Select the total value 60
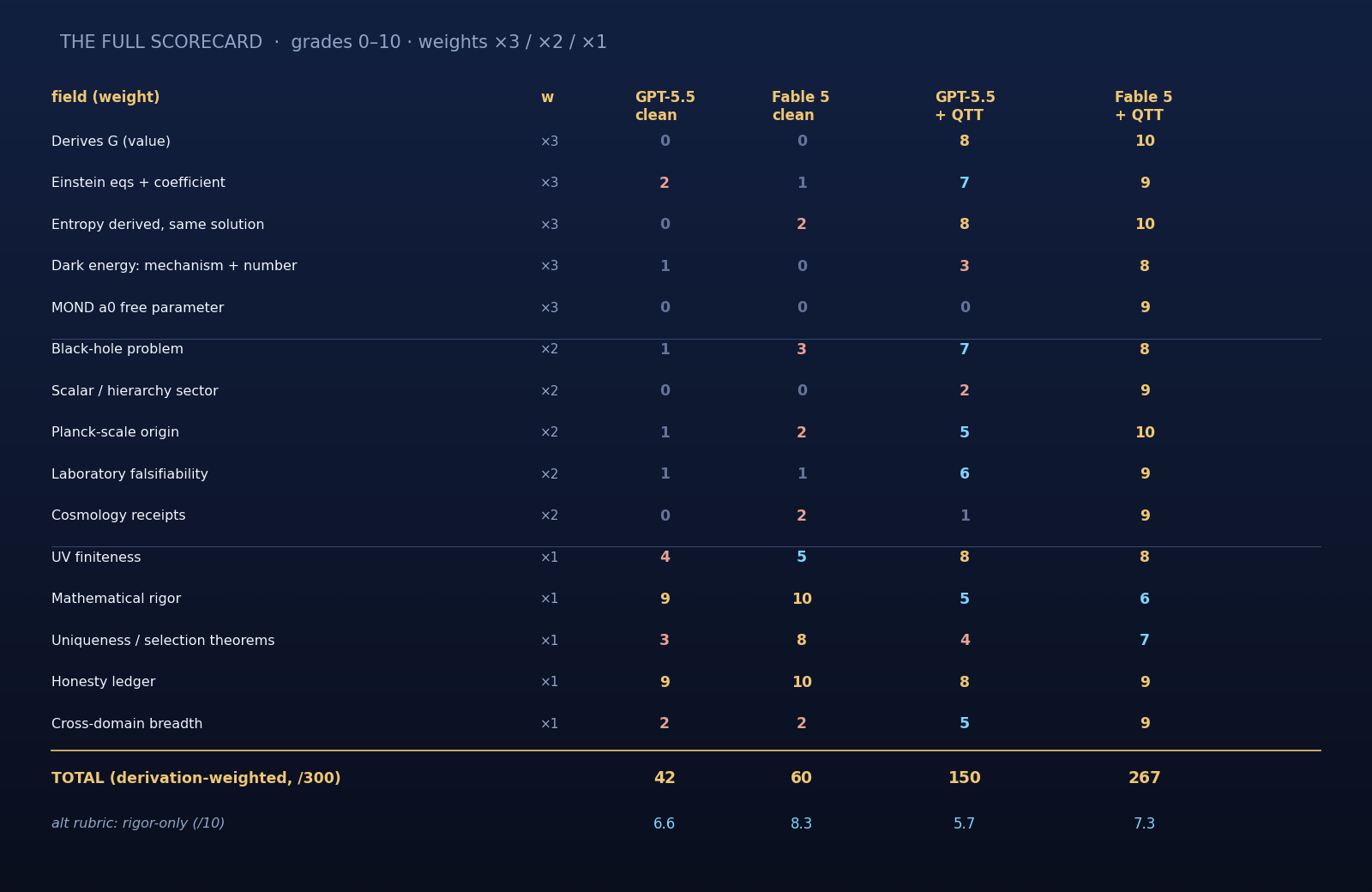The image size is (1372, 892). point(802,779)
